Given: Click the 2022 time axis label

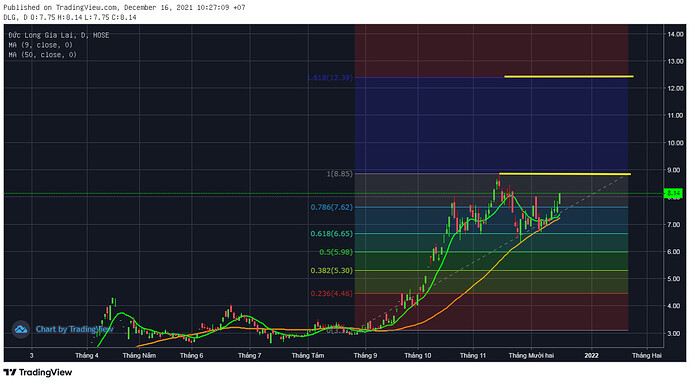Looking at the screenshot, I should click(x=591, y=355).
